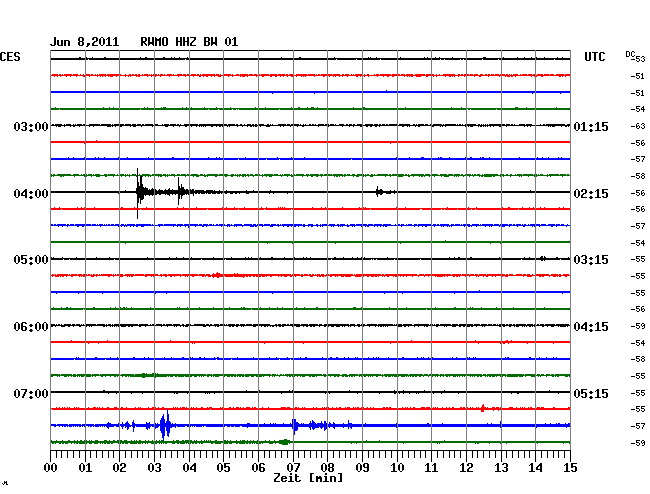This screenshot has width=650, height=494.
Task: Select x-axis tick label 05
Action: [x=223, y=467]
